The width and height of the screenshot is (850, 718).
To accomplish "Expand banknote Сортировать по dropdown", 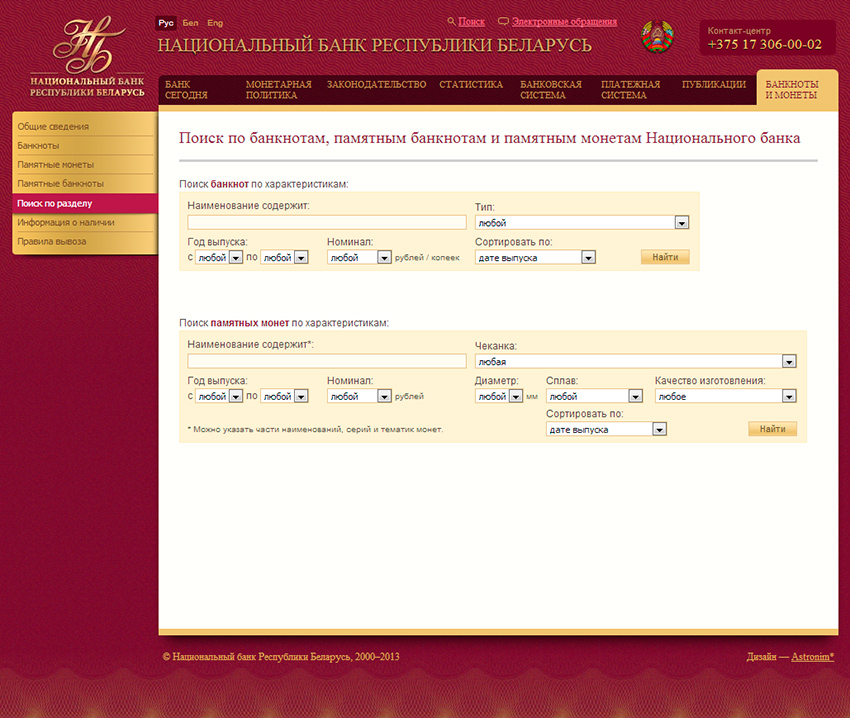I will (535, 257).
